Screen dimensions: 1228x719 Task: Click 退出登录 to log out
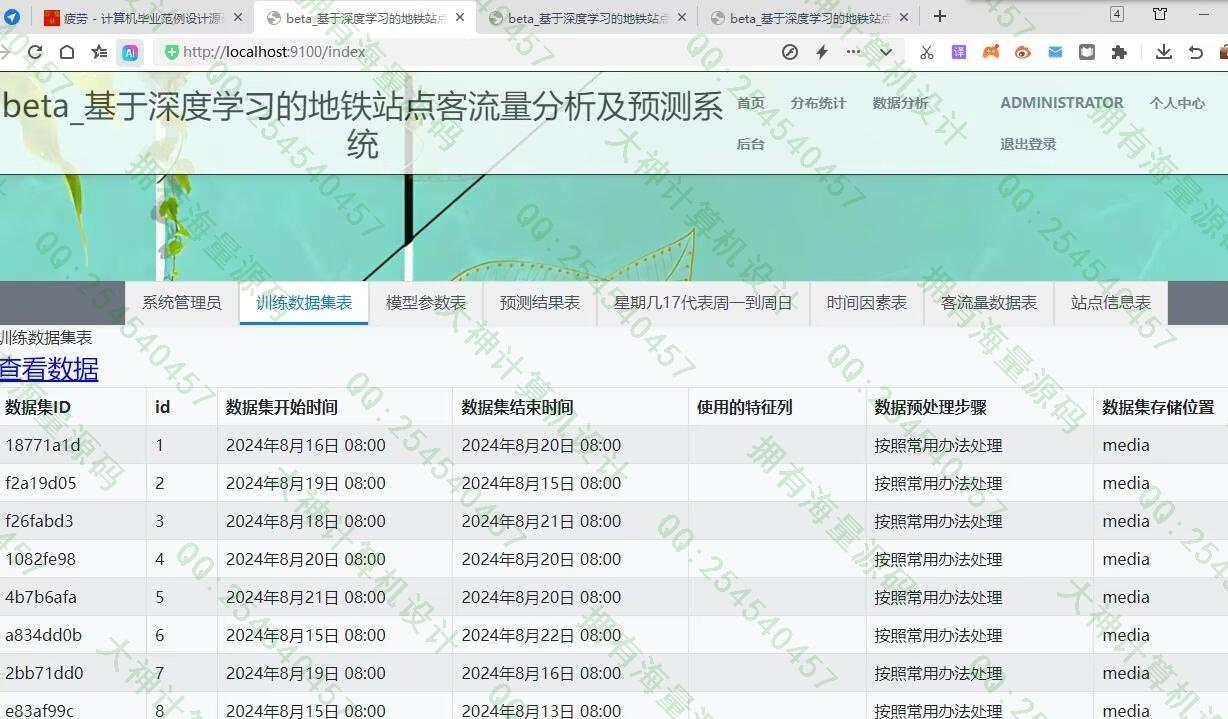tap(1028, 144)
